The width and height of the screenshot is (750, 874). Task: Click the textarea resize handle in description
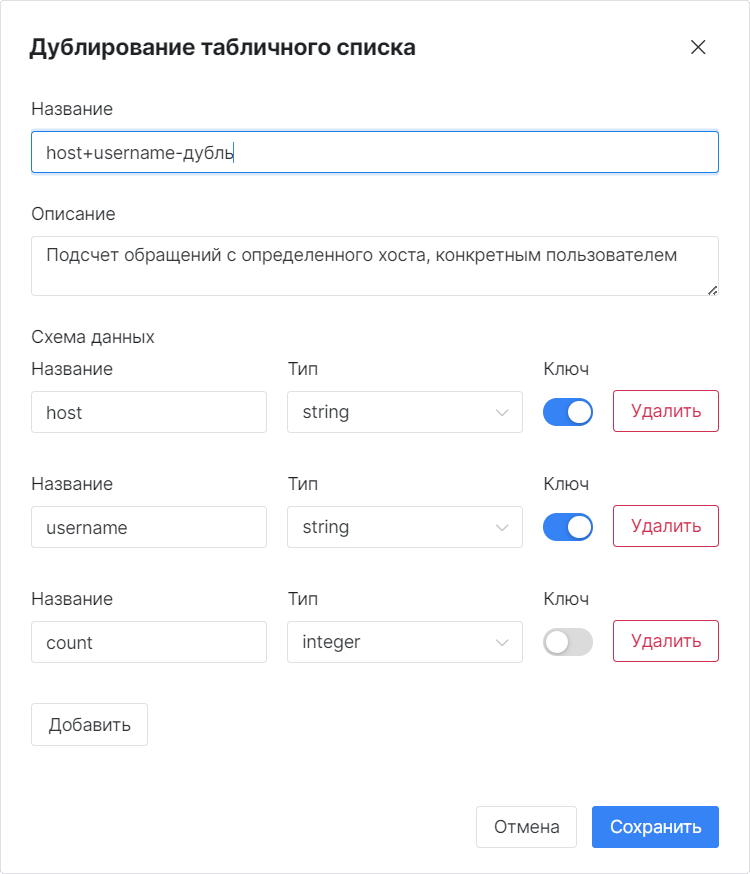tap(712, 290)
